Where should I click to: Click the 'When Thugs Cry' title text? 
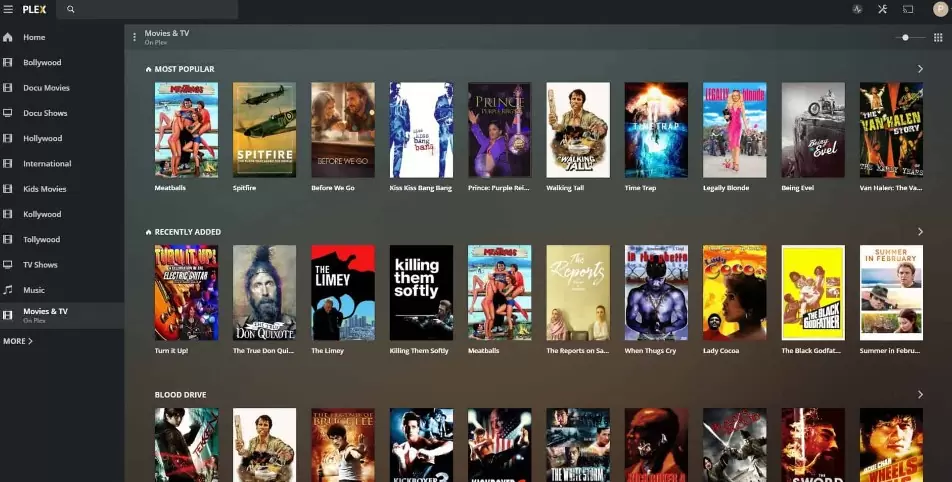click(650, 351)
